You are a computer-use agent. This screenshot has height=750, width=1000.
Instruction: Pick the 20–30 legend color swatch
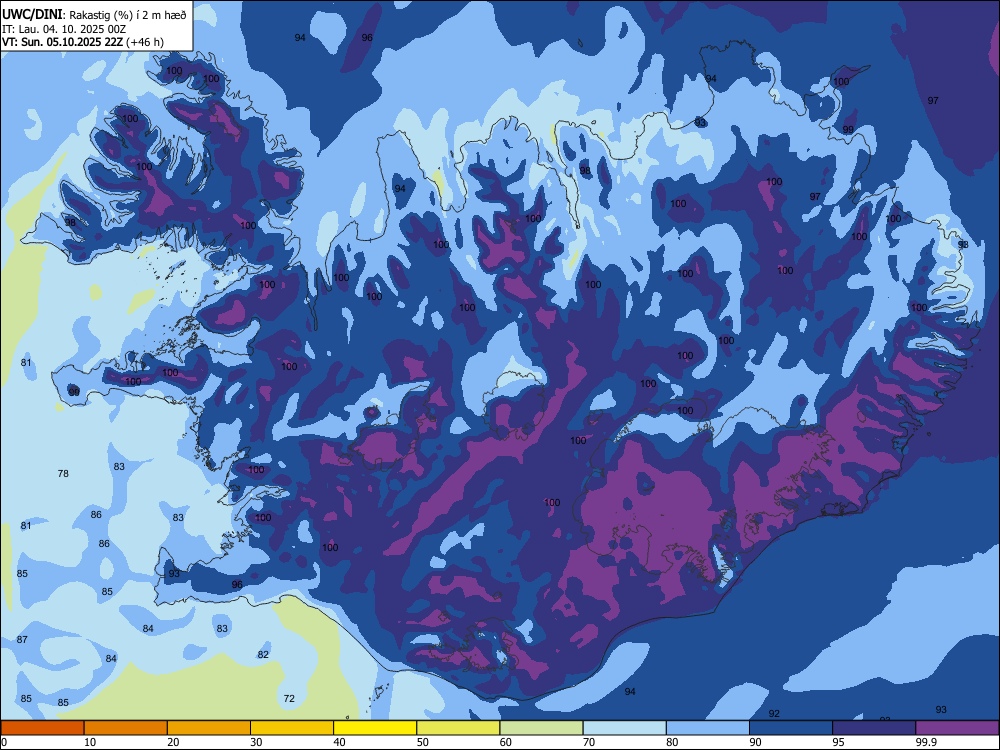[209, 728]
